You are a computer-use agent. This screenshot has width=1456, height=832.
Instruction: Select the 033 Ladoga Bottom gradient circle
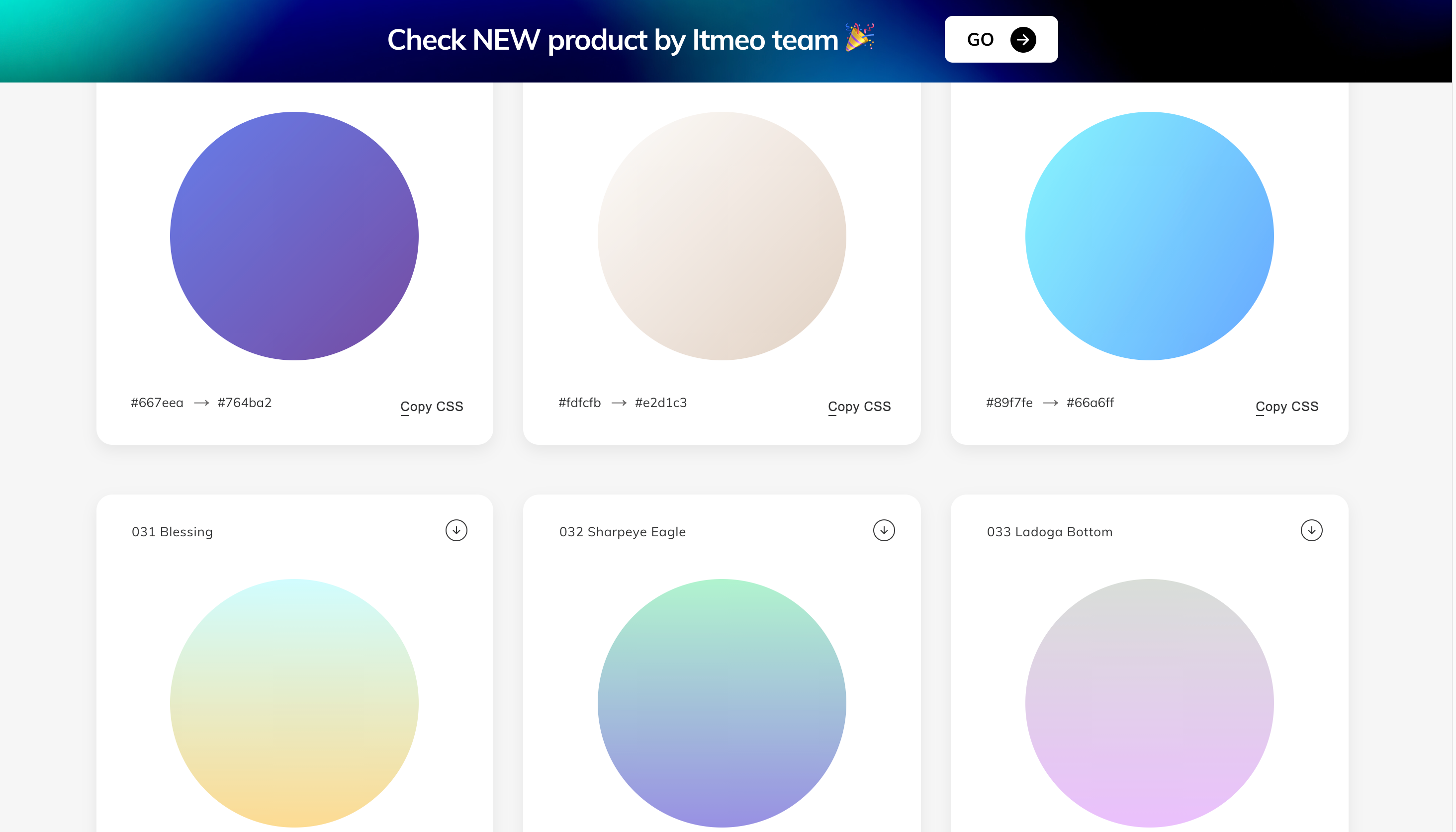[x=1150, y=703]
